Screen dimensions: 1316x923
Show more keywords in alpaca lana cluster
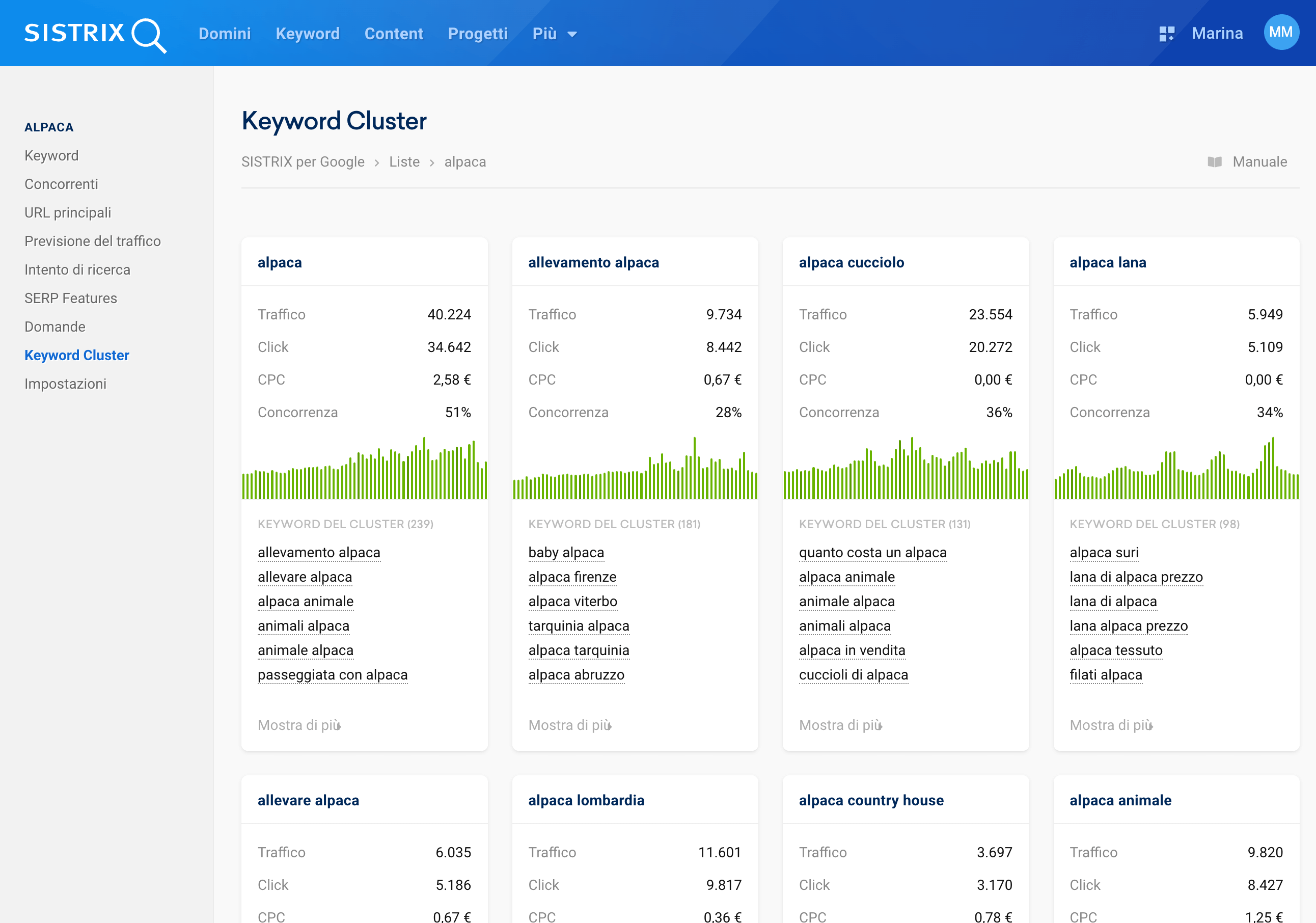pyautogui.click(x=1110, y=725)
